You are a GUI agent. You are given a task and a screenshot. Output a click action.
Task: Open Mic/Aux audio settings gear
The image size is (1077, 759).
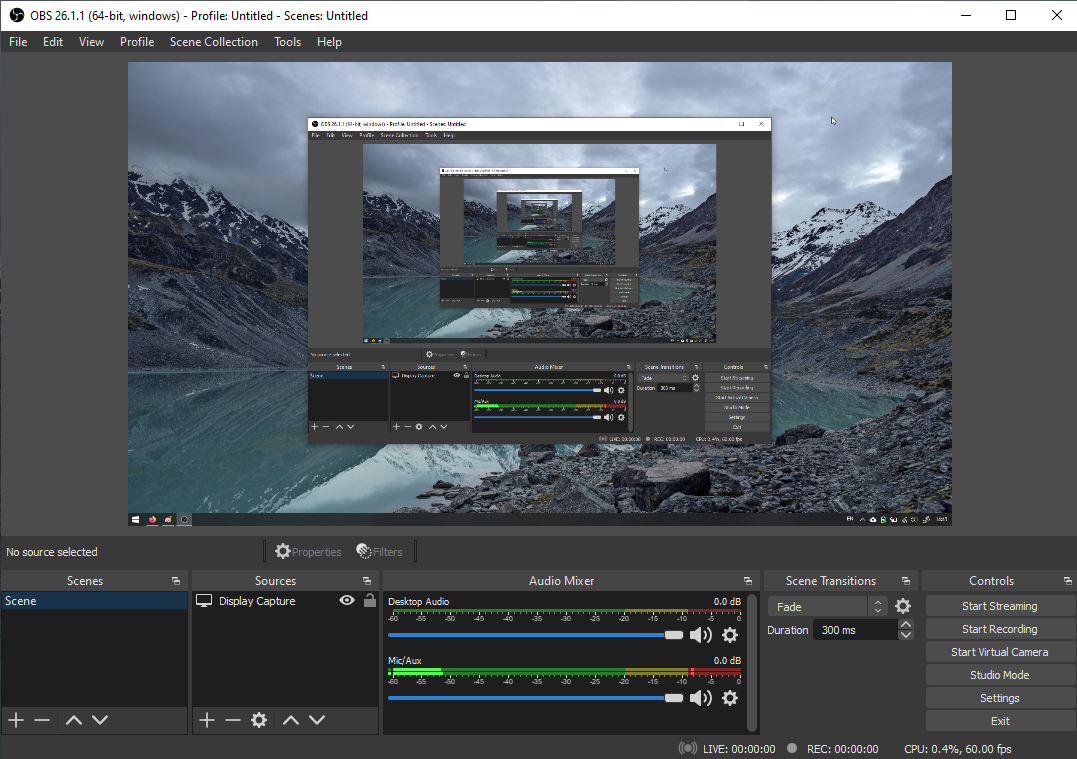point(730,698)
